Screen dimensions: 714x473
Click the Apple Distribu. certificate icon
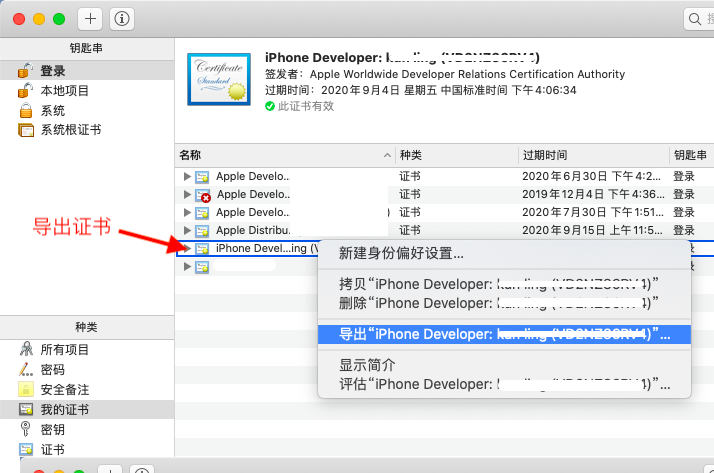pyautogui.click(x=202, y=231)
